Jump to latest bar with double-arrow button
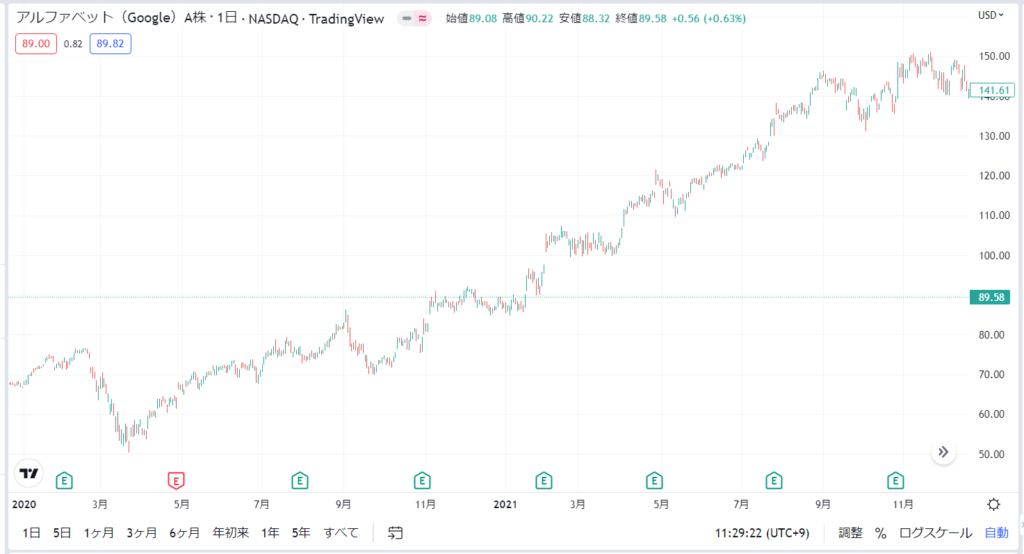The width and height of the screenshot is (1024, 554). point(943,452)
